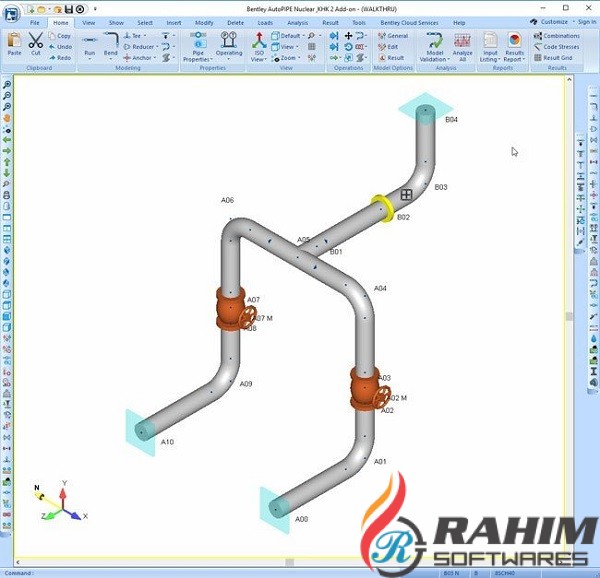Expand the Anchor dropdown

tap(155, 58)
